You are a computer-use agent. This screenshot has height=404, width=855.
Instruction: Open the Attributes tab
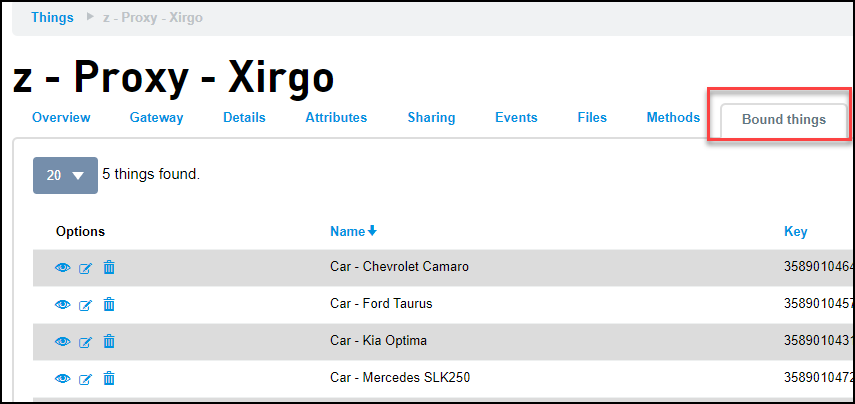click(336, 118)
